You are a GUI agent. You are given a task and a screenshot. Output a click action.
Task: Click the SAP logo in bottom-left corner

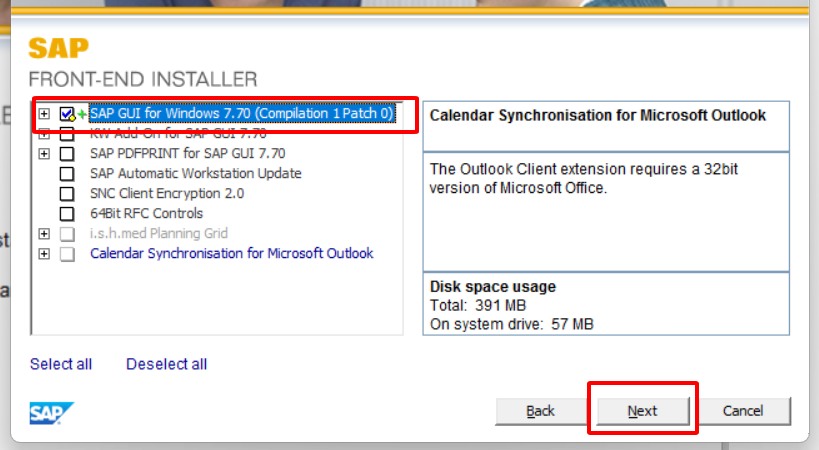pyautogui.click(x=51, y=413)
